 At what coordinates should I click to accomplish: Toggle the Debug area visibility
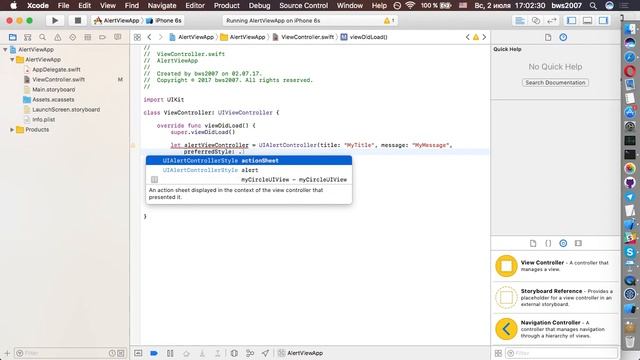(x=587, y=20)
